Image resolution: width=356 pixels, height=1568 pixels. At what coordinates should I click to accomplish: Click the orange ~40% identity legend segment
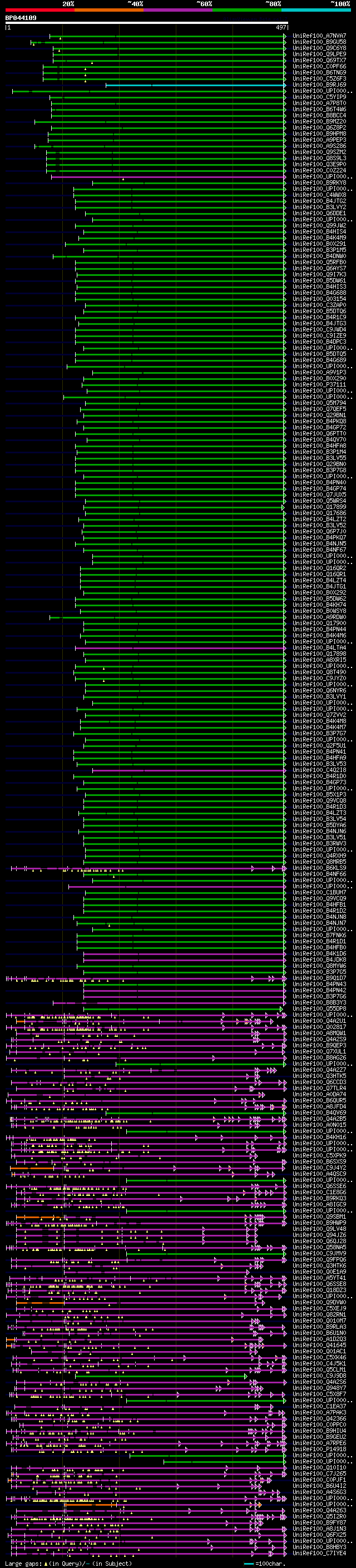(x=109, y=11)
